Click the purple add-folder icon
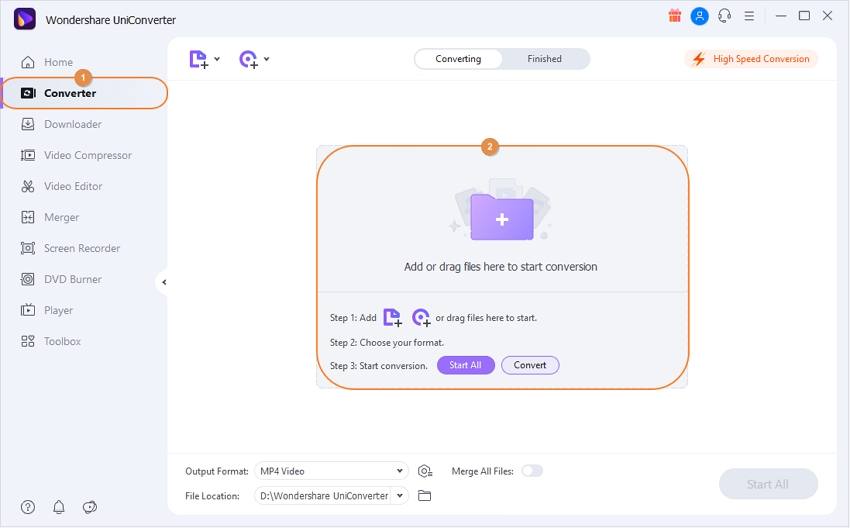 pos(502,217)
